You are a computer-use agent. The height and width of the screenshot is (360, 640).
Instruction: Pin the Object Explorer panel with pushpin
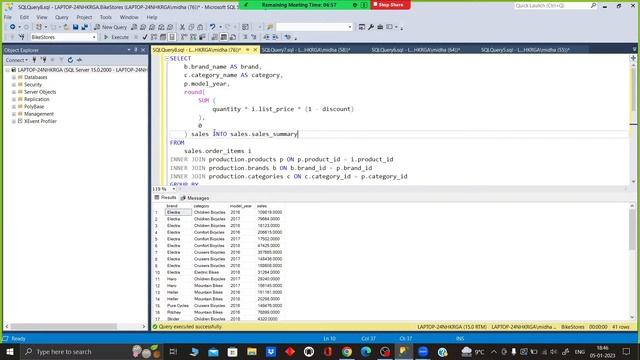pyautogui.click(x=136, y=50)
